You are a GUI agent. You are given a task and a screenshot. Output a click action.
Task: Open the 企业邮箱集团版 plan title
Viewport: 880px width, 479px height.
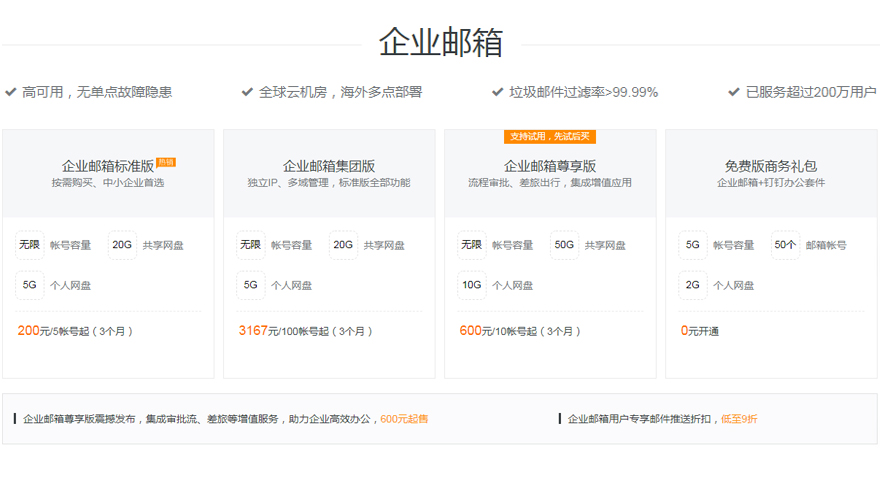point(329,166)
